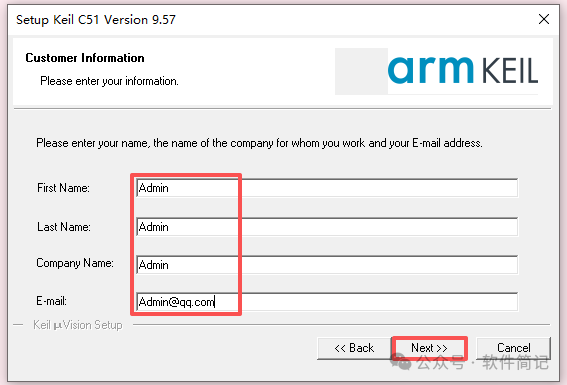Screen dimensions: 567x385
Task: Focus the First Name input field
Action: coord(327,188)
